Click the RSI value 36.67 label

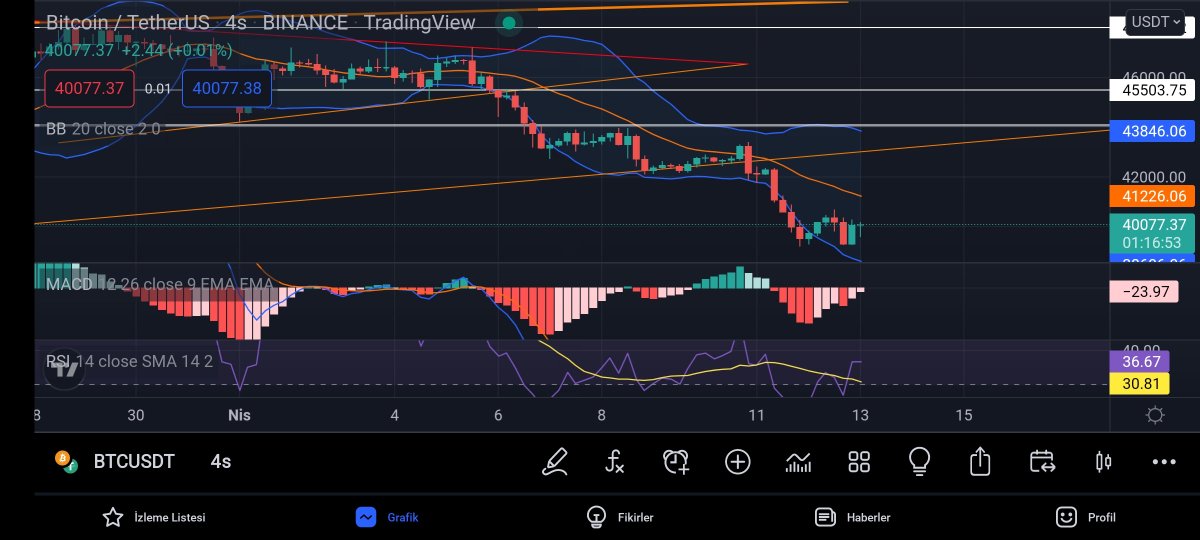1140,361
